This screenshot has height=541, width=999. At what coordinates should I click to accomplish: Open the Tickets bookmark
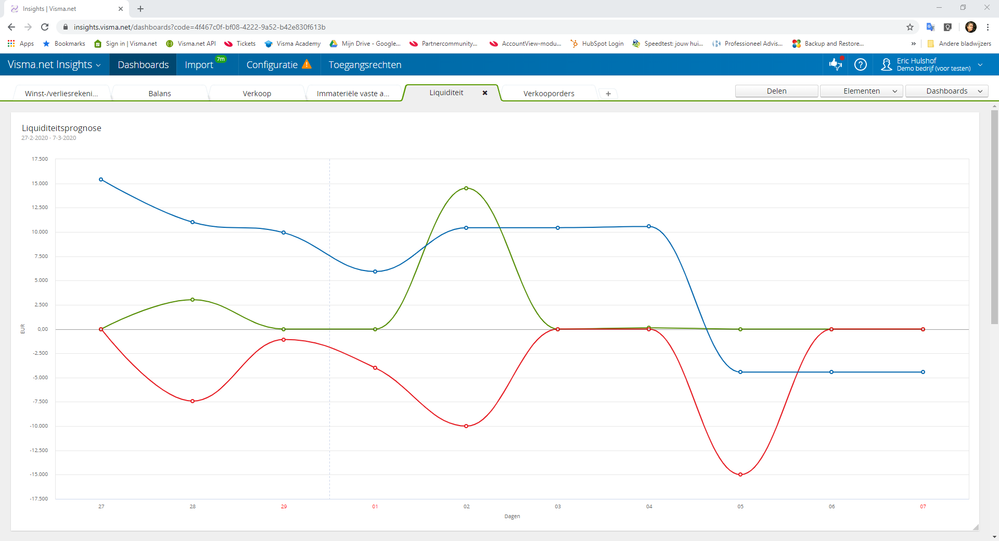click(240, 43)
